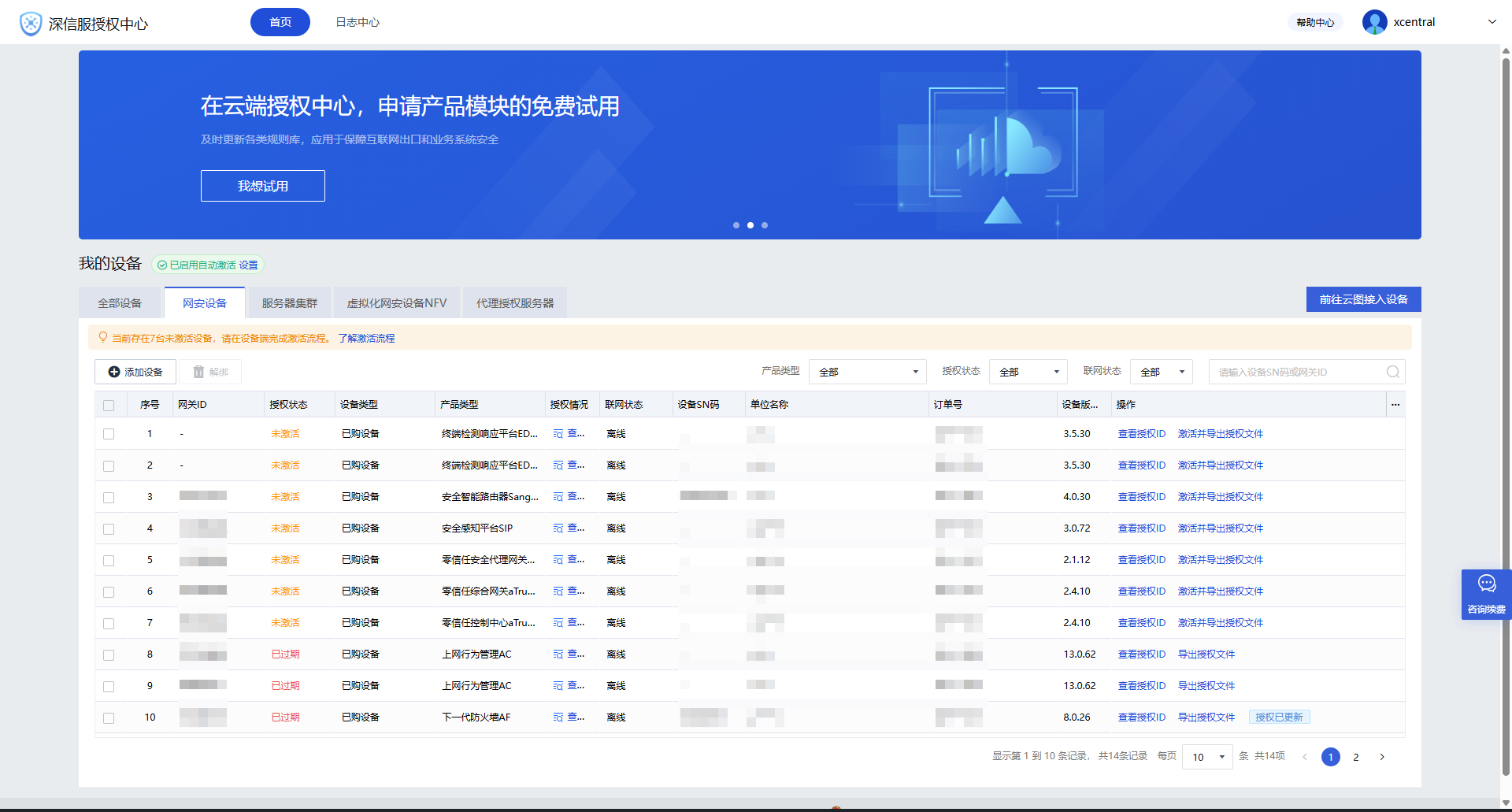
Task: Expand the product type dropdown
Action: click(x=867, y=372)
